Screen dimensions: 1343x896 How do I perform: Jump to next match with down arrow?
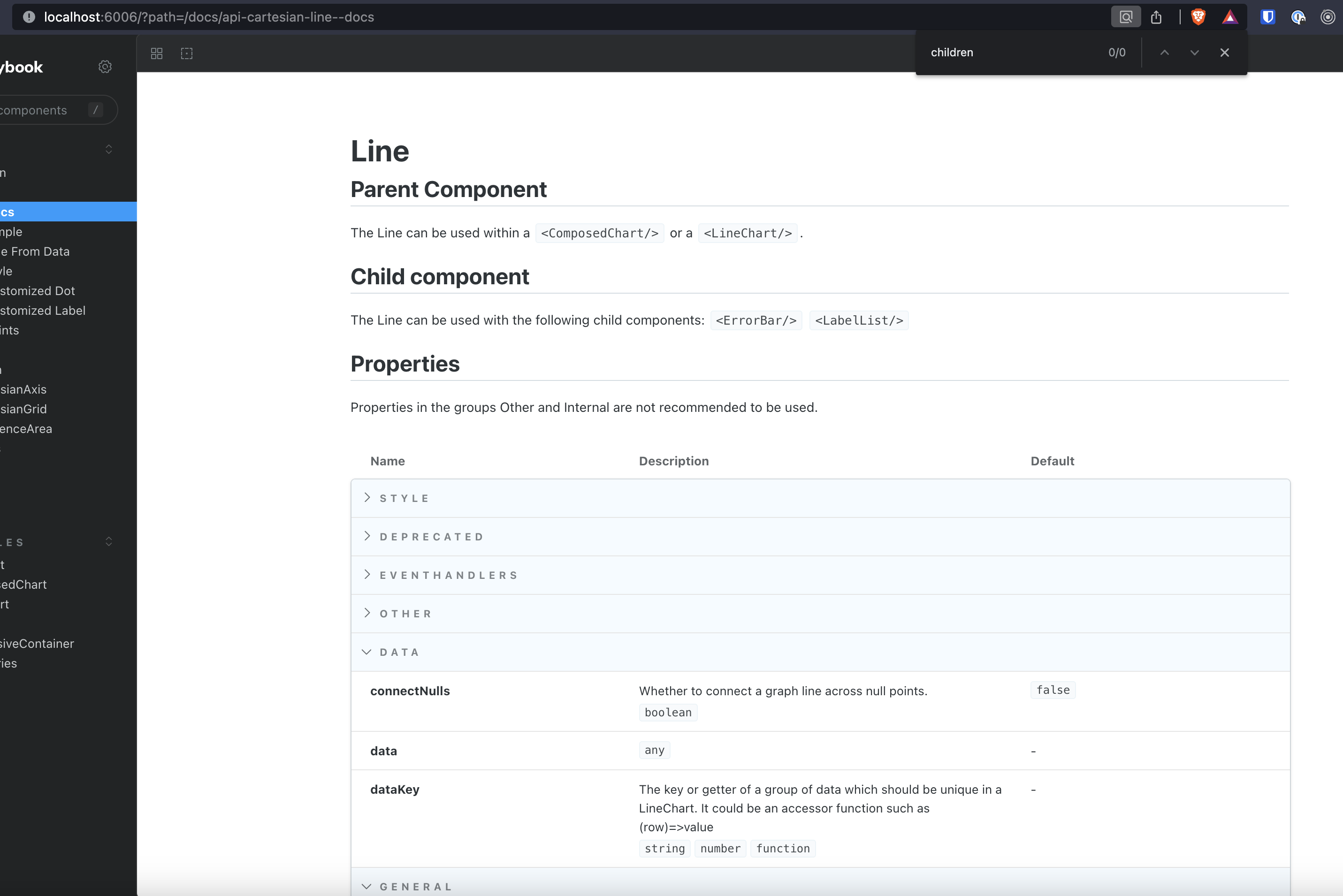[1194, 52]
